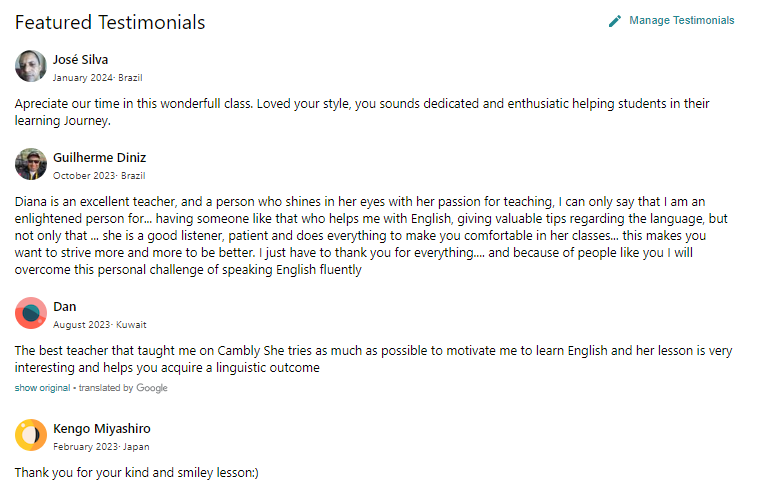This screenshot has height=485, width=763.
Task: Open Manage Testimonials link
Action: click(x=681, y=21)
